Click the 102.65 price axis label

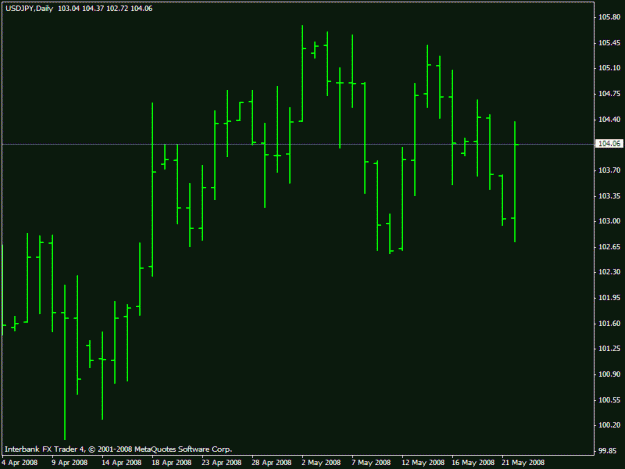[x=609, y=247]
